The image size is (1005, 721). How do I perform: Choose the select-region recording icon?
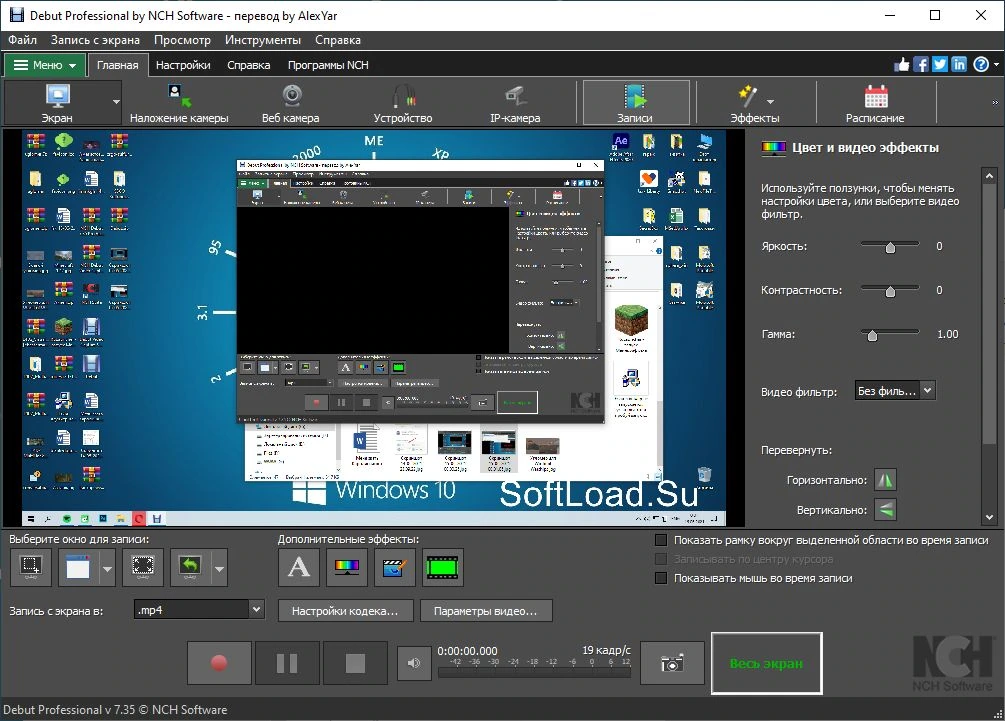pyautogui.click(x=31, y=567)
